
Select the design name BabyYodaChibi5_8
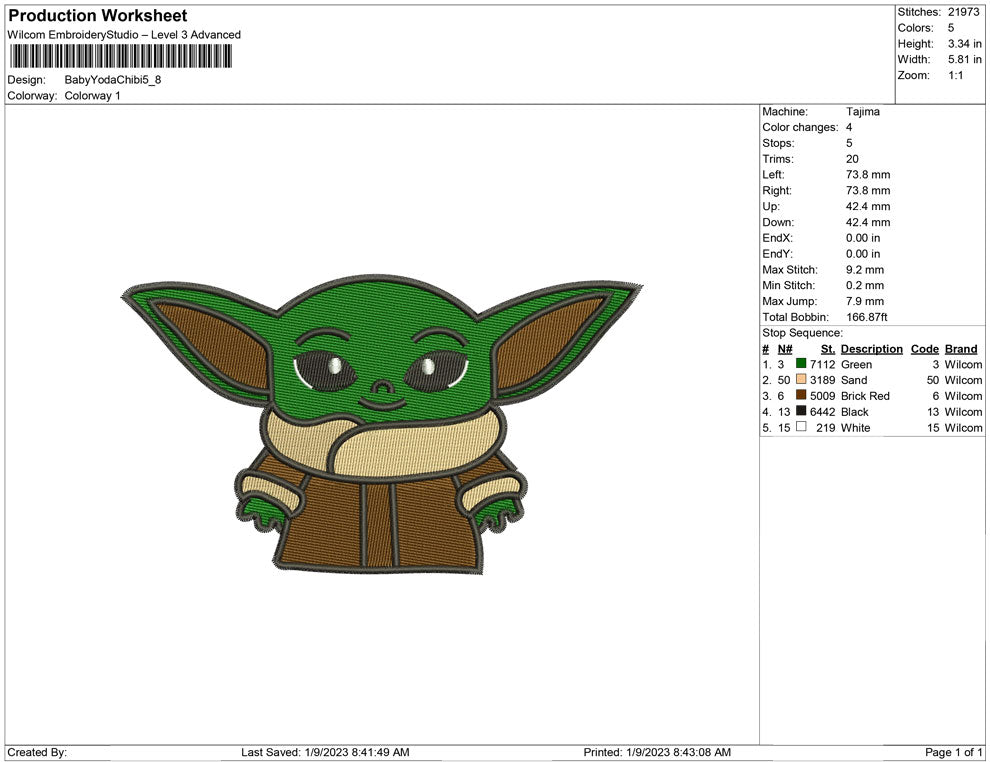tap(113, 80)
